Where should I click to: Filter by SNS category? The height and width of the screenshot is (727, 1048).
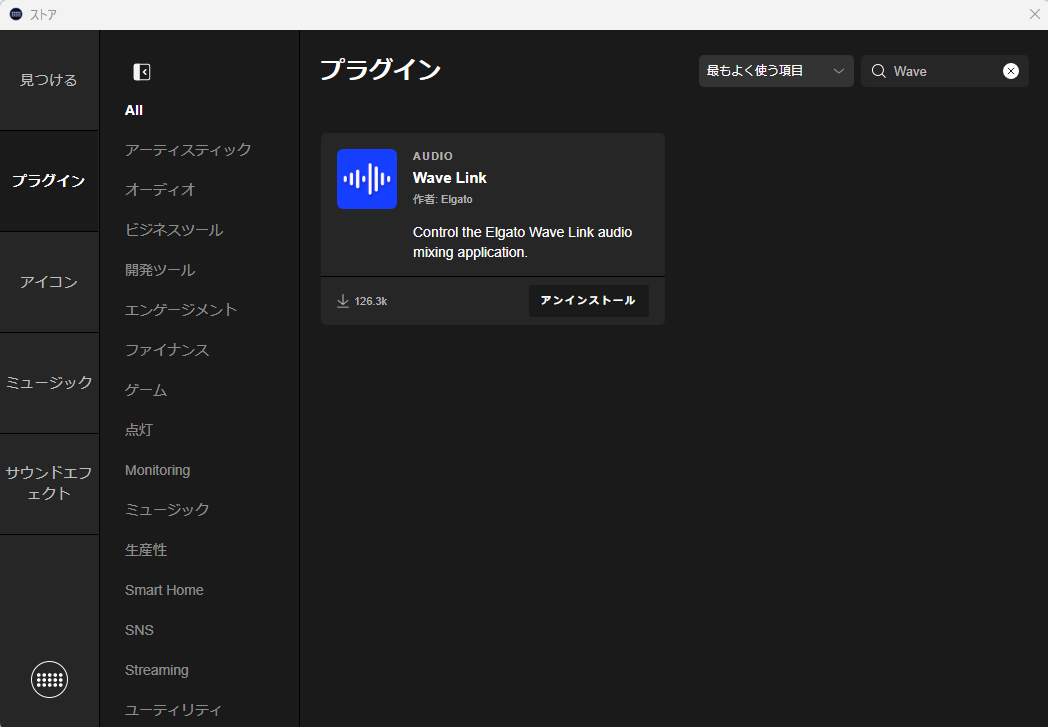(139, 630)
